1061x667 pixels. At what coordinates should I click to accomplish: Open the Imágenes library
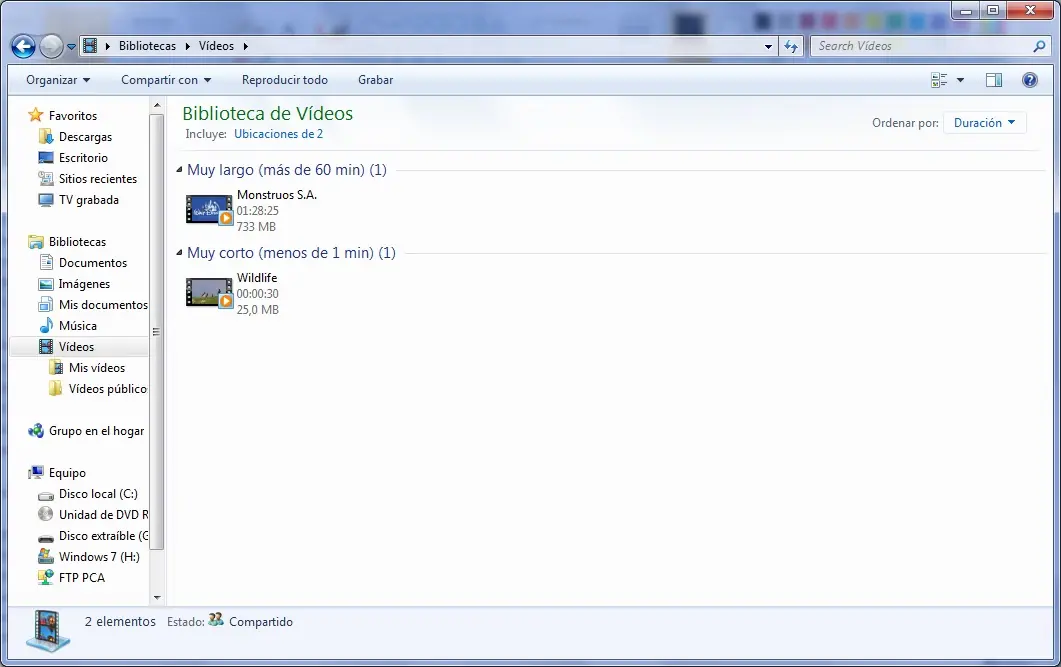[84, 283]
